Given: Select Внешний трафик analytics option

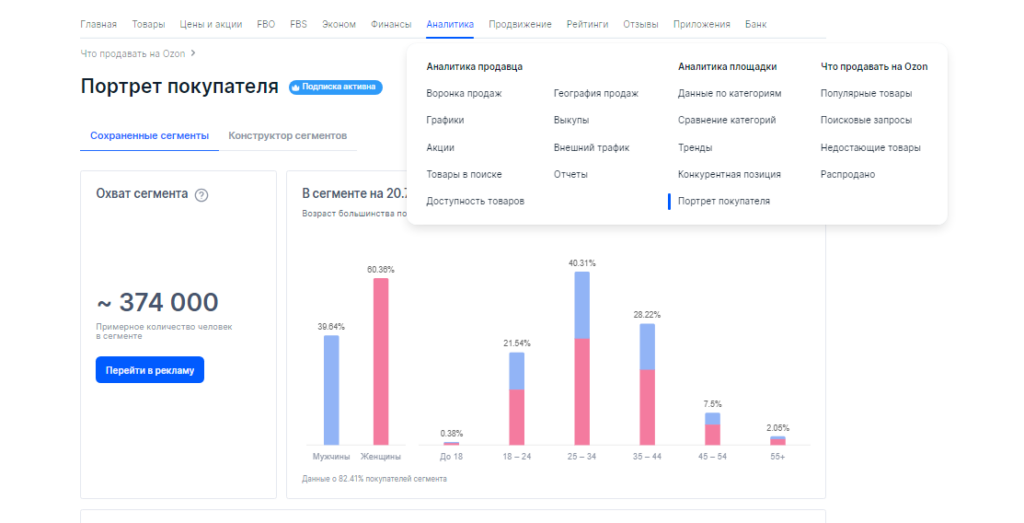Looking at the screenshot, I should pyautogui.click(x=591, y=147).
